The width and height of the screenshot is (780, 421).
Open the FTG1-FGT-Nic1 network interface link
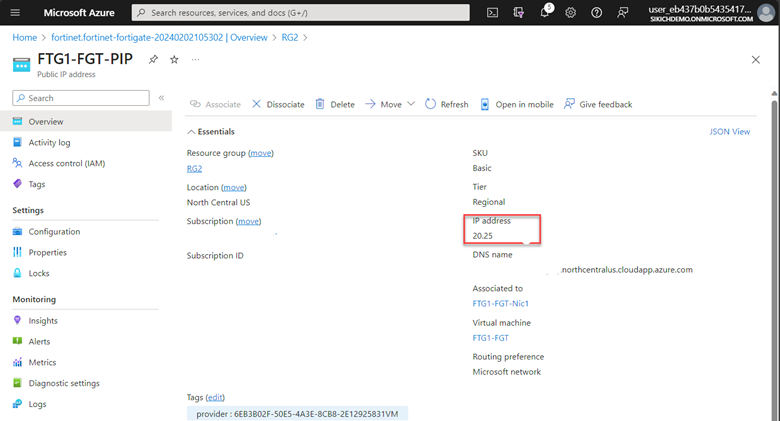[500, 303]
